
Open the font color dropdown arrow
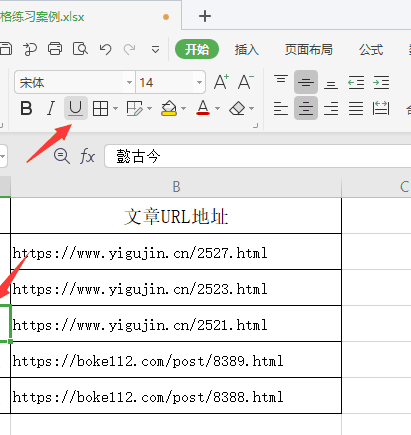pos(217,108)
